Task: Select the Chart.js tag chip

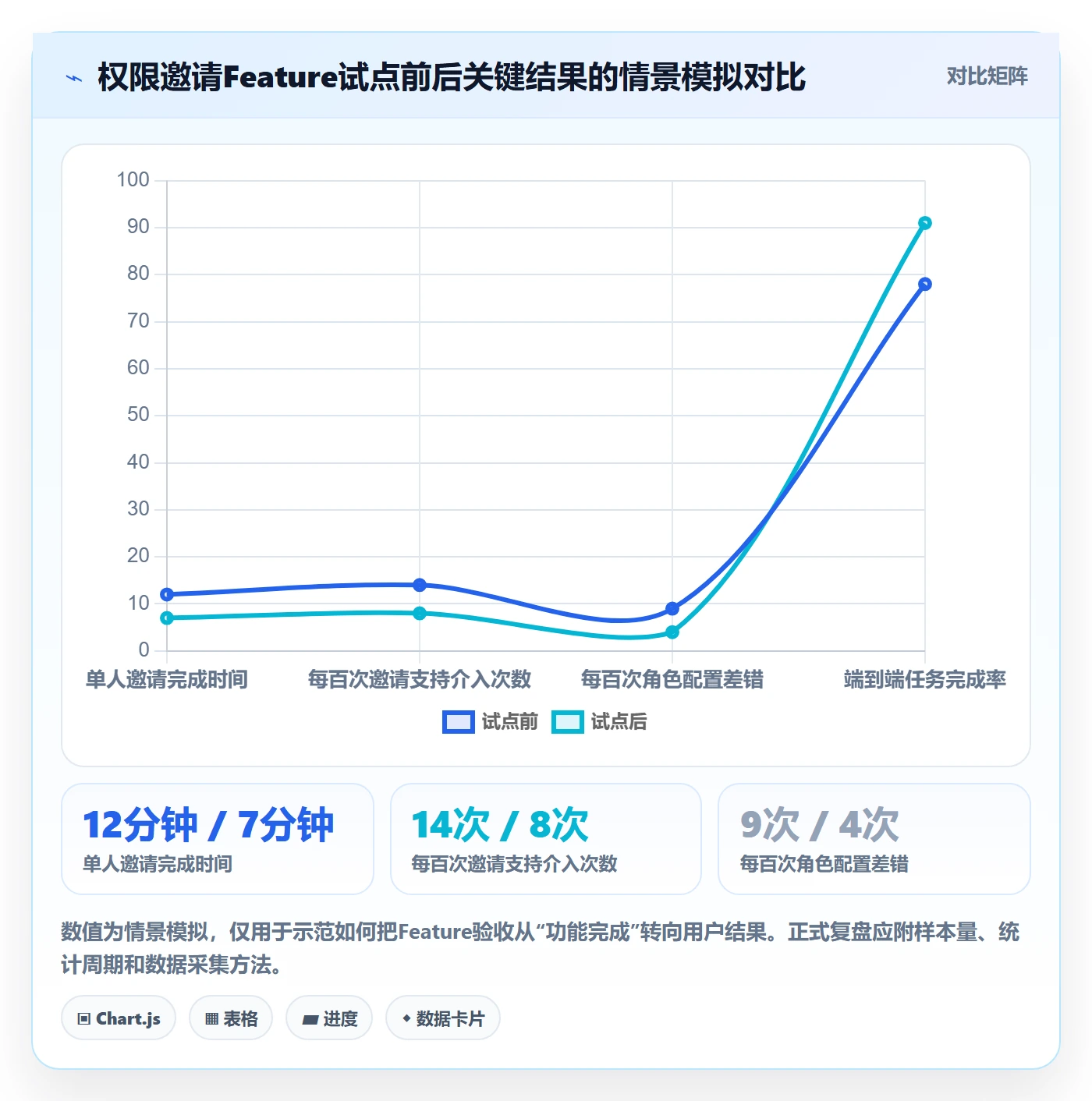Action: (119, 1018)
